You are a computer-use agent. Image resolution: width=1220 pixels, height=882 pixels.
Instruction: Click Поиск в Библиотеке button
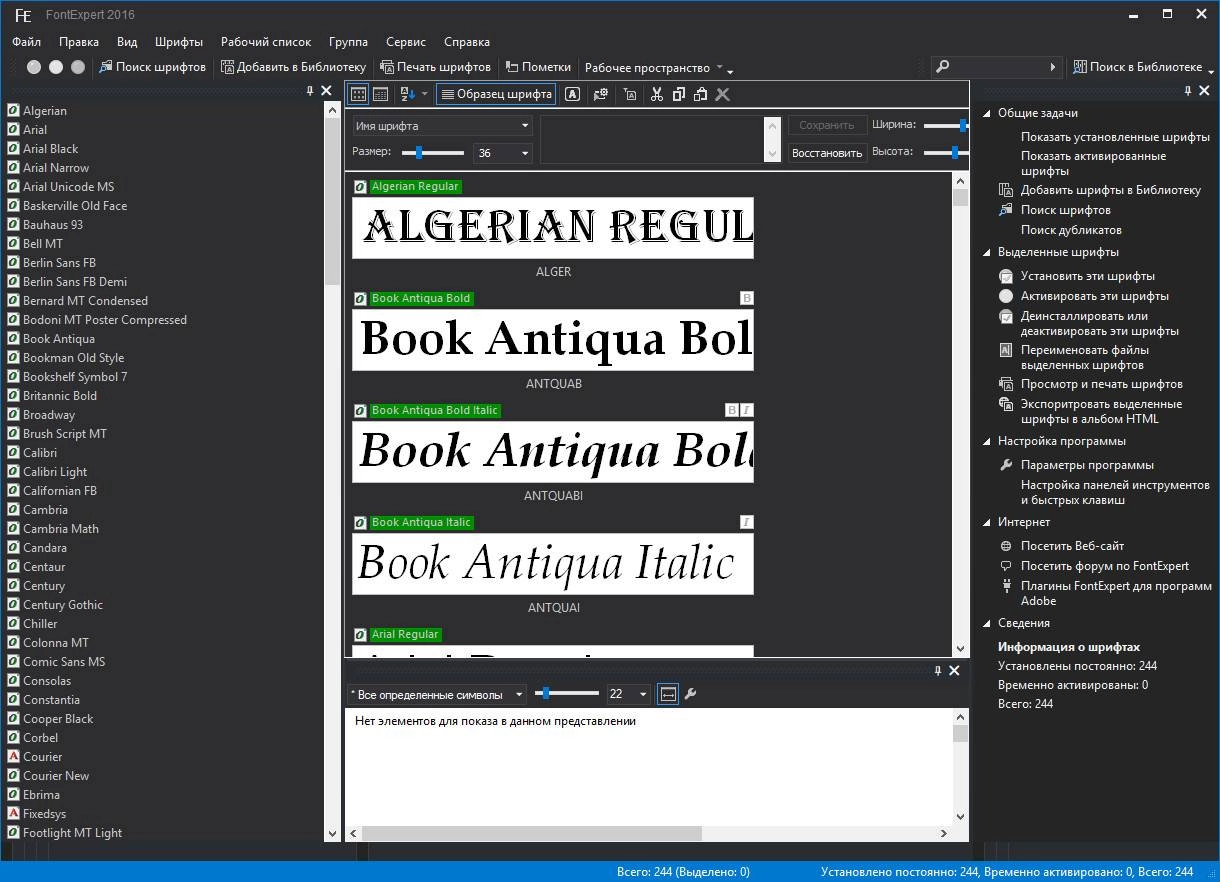[1138, 67]
